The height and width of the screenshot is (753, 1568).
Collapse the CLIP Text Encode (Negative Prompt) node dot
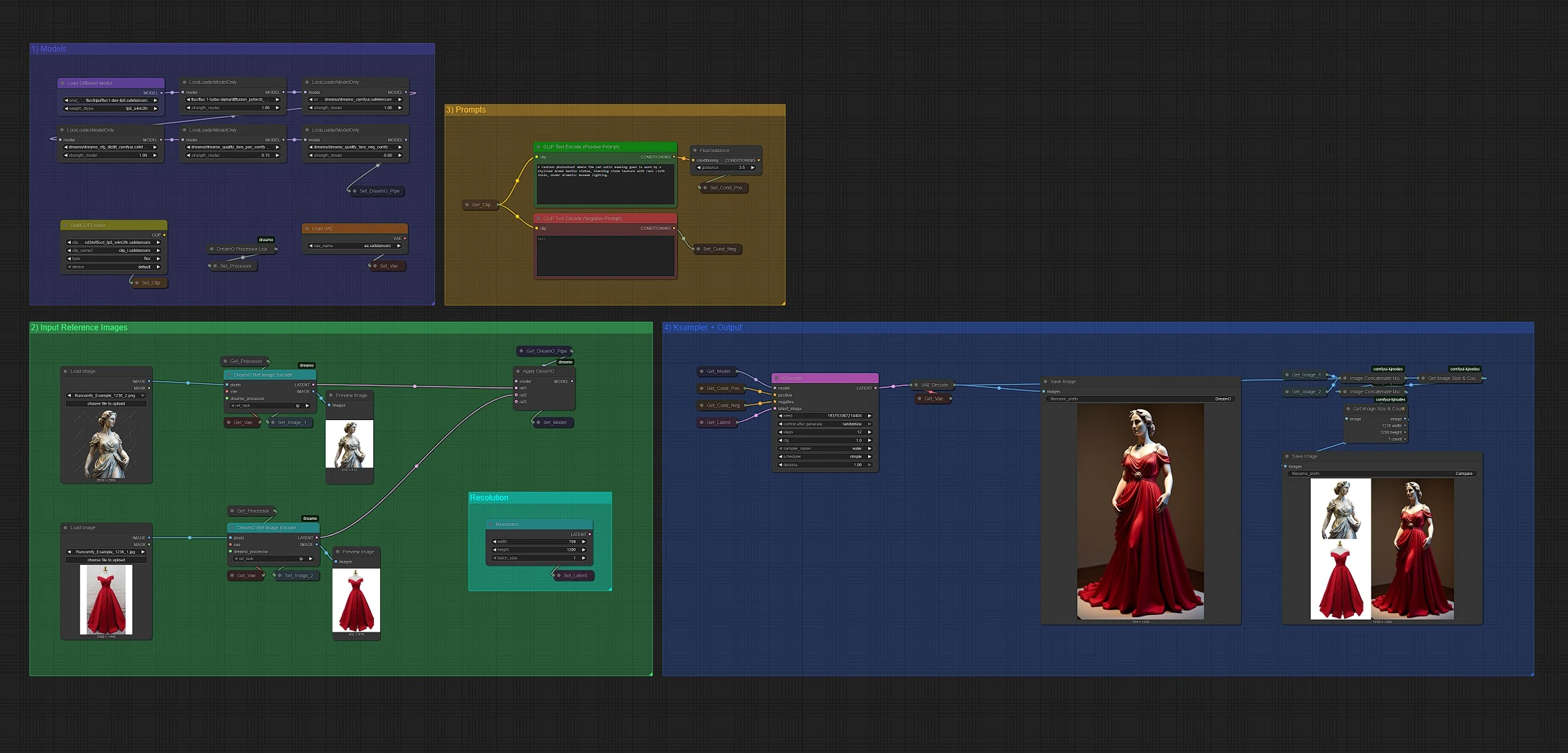point(538,218)
